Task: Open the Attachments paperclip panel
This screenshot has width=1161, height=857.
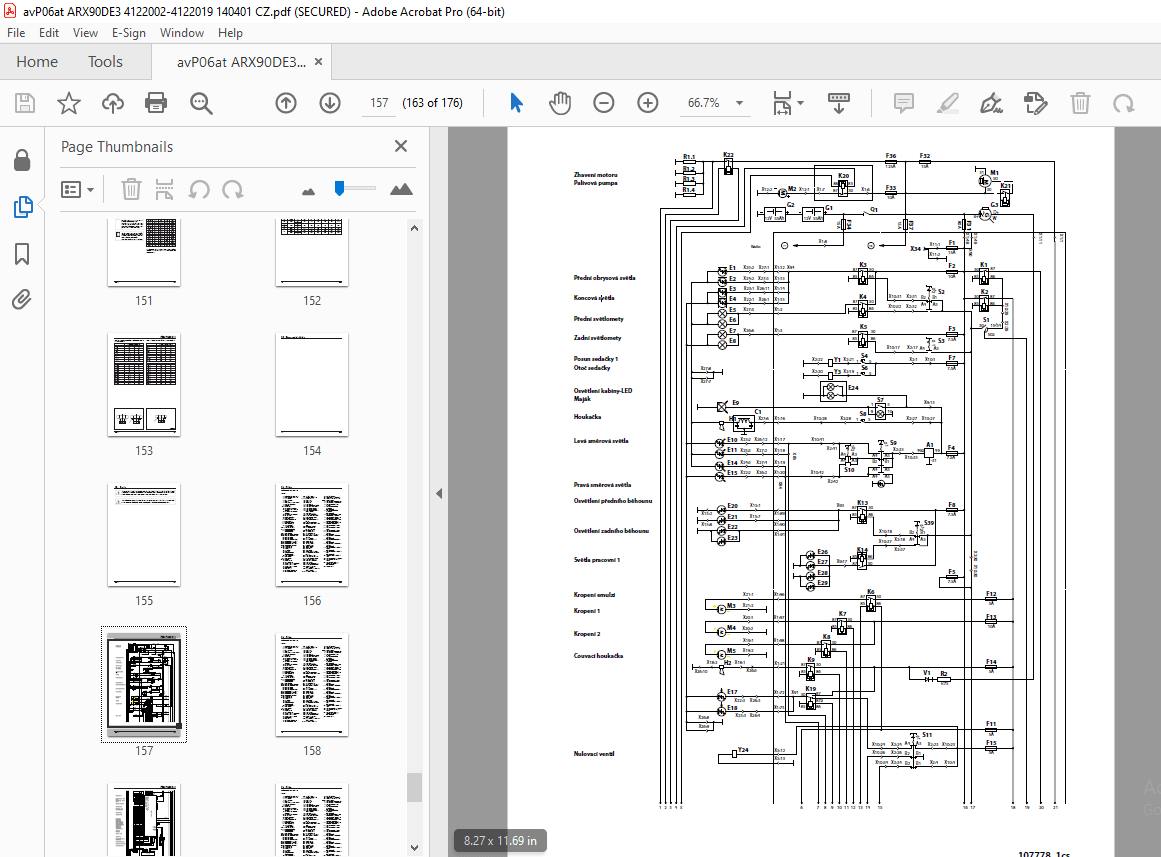Action: [22, 299]
